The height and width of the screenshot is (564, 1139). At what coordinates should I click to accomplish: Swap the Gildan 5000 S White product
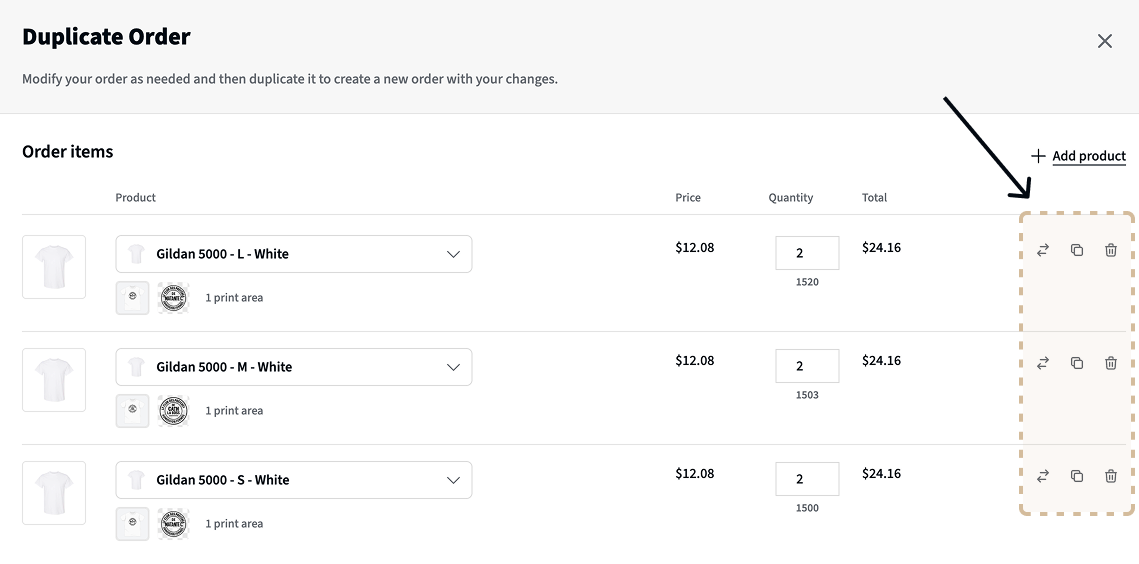click(x=1043, y=476)
